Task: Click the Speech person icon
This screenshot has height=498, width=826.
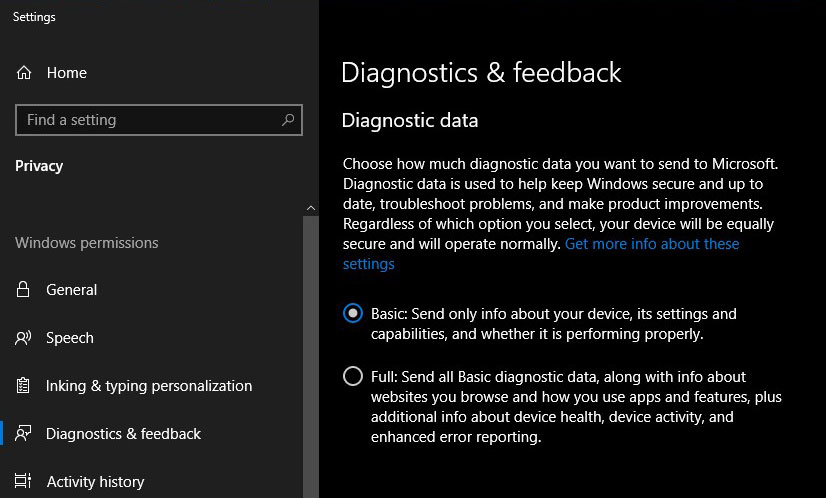Action: [x=23, y=337]
